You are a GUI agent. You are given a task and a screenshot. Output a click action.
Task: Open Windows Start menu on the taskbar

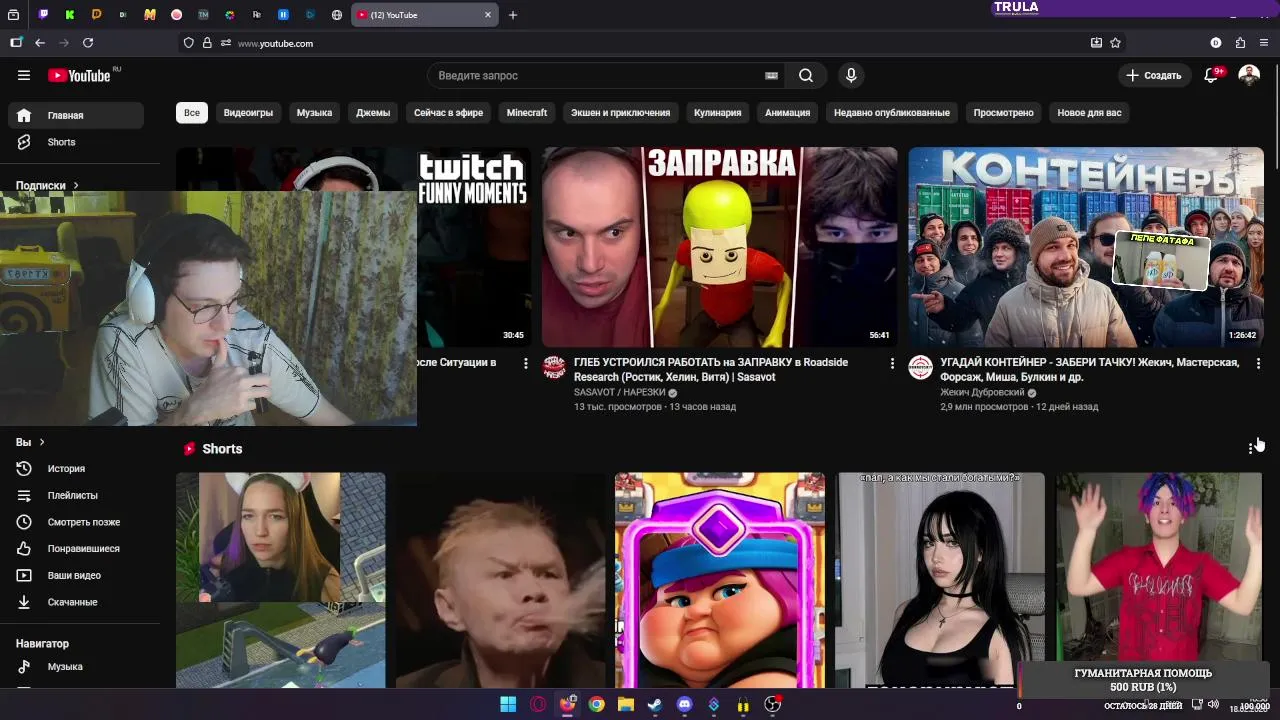[x=508, y=705]
